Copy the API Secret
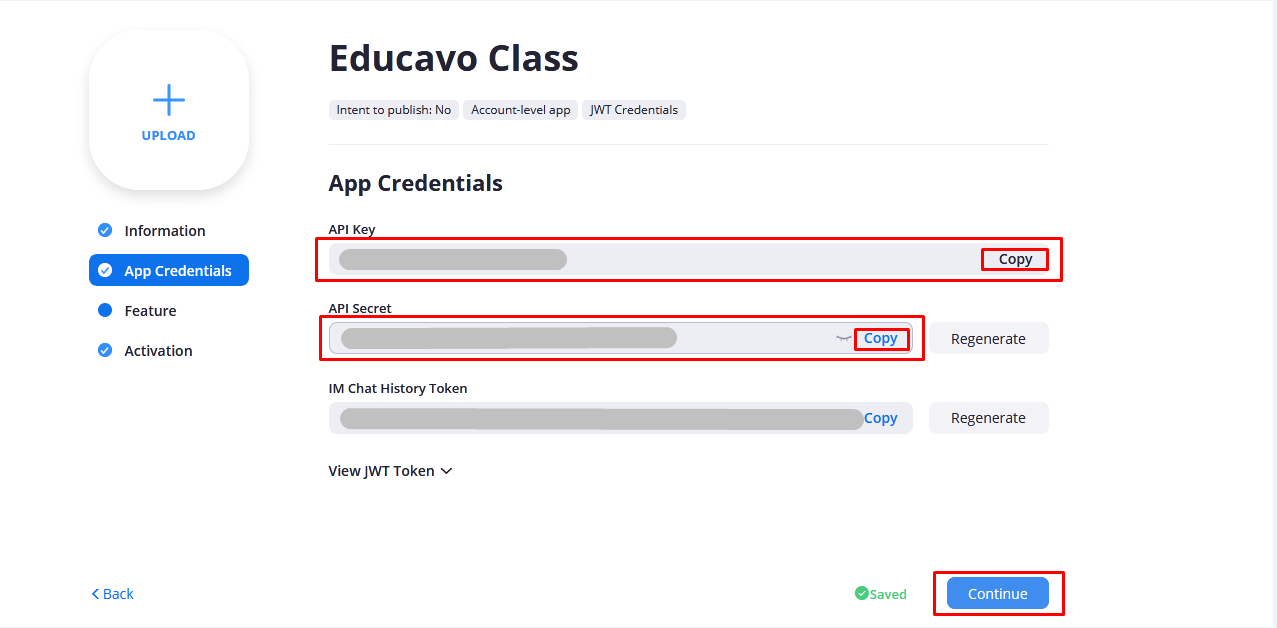 (881, 339)
